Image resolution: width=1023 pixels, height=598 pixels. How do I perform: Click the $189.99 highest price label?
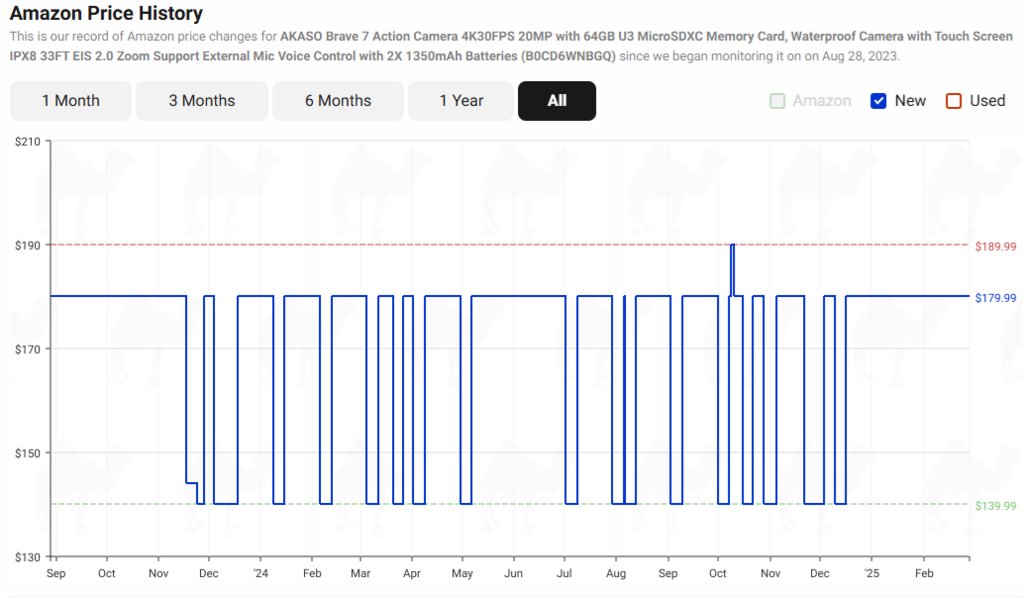pos(996,247)
